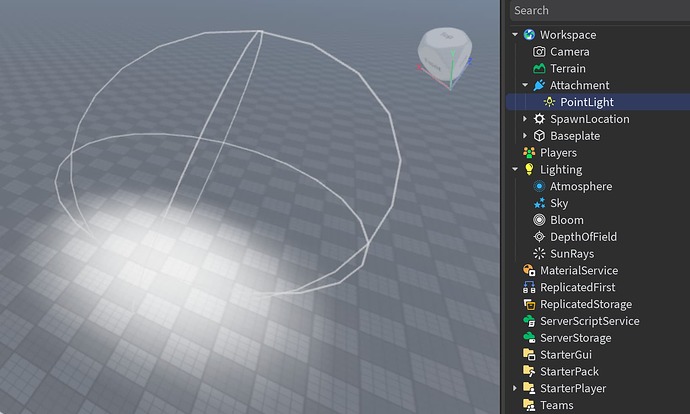Select the Teams row

[598, 405]
